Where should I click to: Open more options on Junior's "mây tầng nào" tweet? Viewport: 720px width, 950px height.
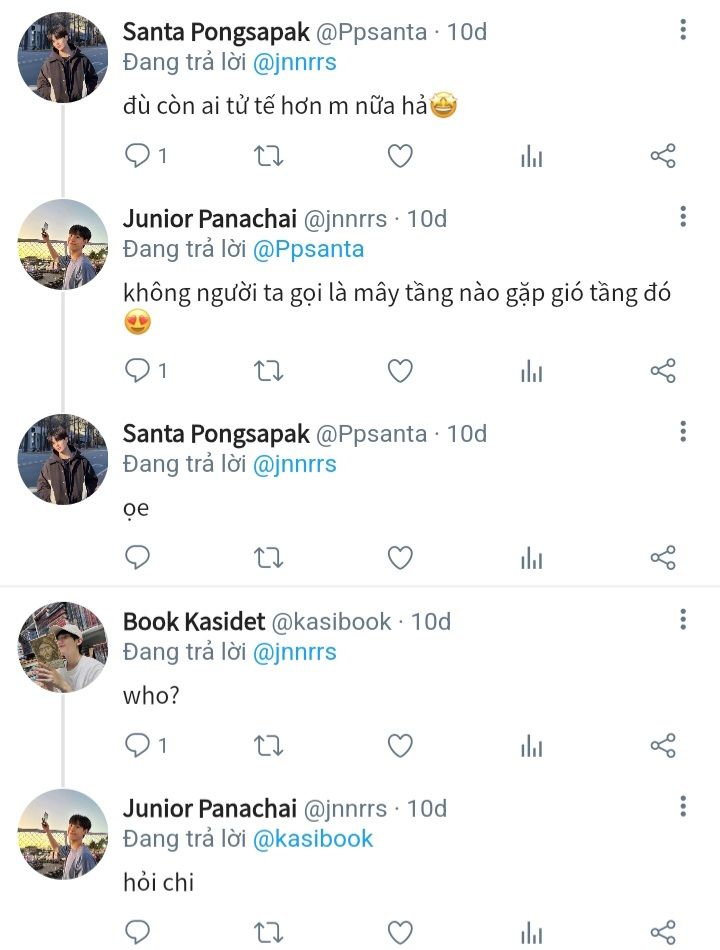click(x=683, y=217)
